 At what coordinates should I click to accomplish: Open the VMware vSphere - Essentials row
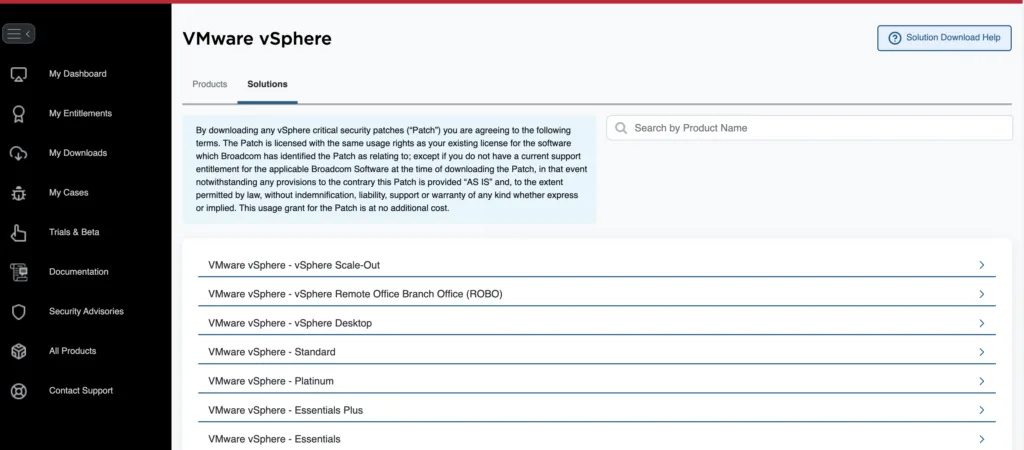(x=596, y=438)
